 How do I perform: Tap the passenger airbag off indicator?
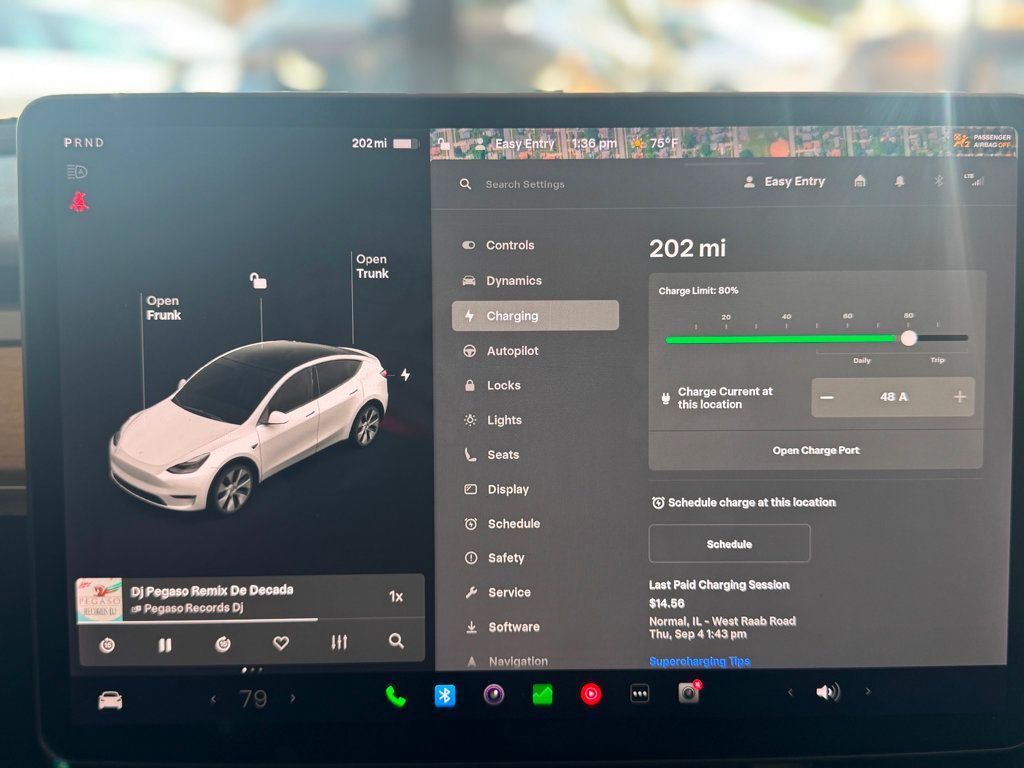(983, 140)
